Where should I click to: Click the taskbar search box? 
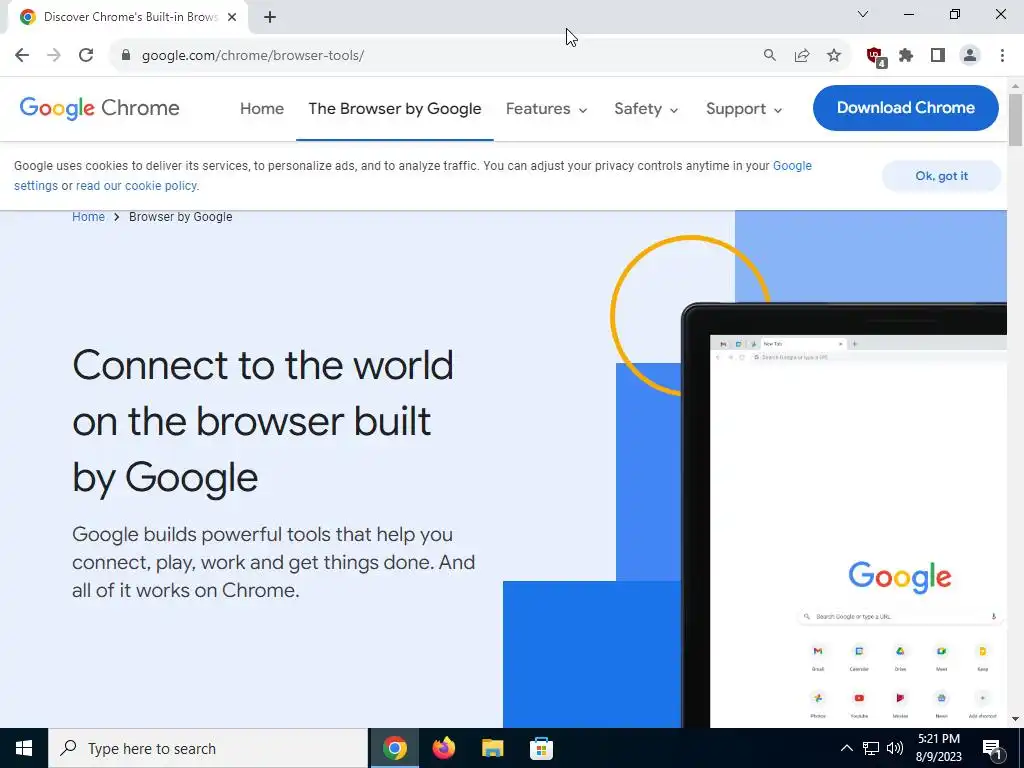click(x=208, y=748)
